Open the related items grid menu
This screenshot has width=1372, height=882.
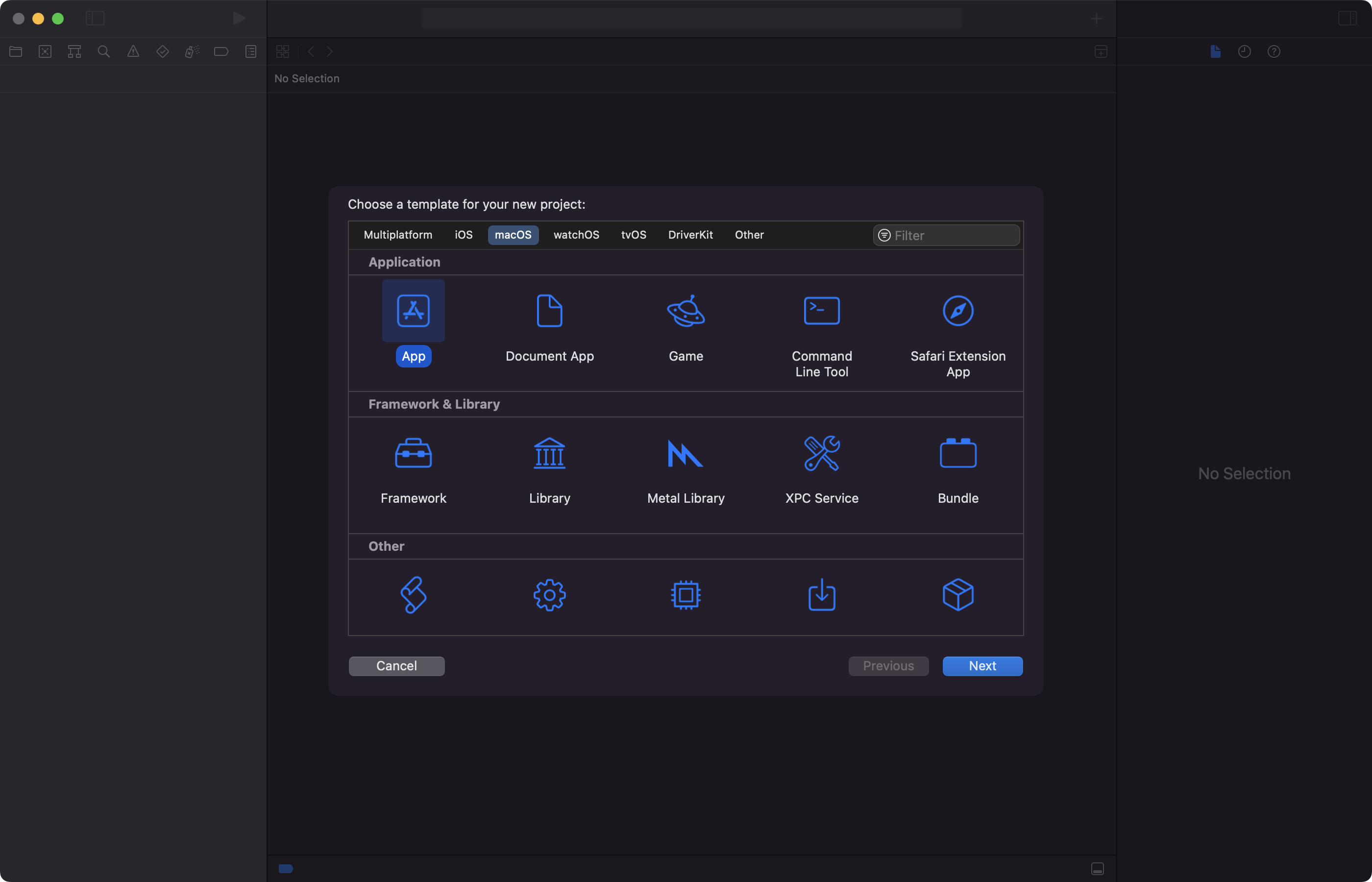pyautogui.click(x=283, y=51)
